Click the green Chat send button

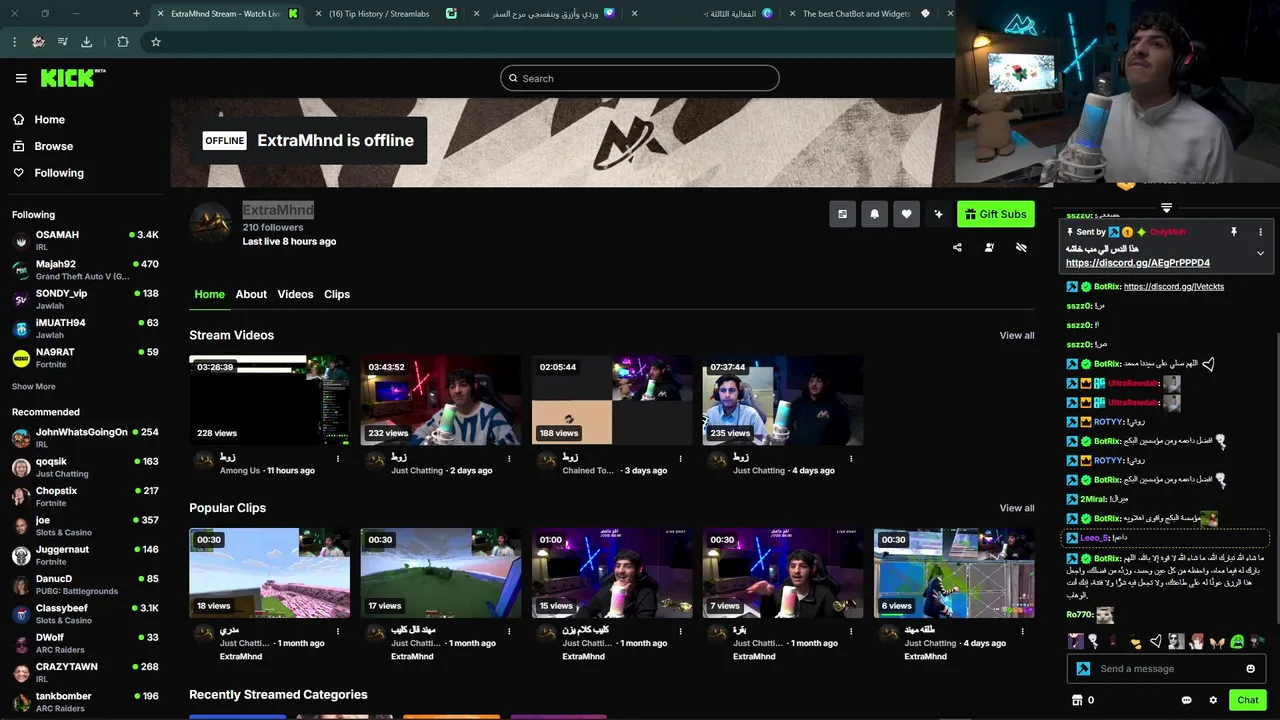(1247, 700)
